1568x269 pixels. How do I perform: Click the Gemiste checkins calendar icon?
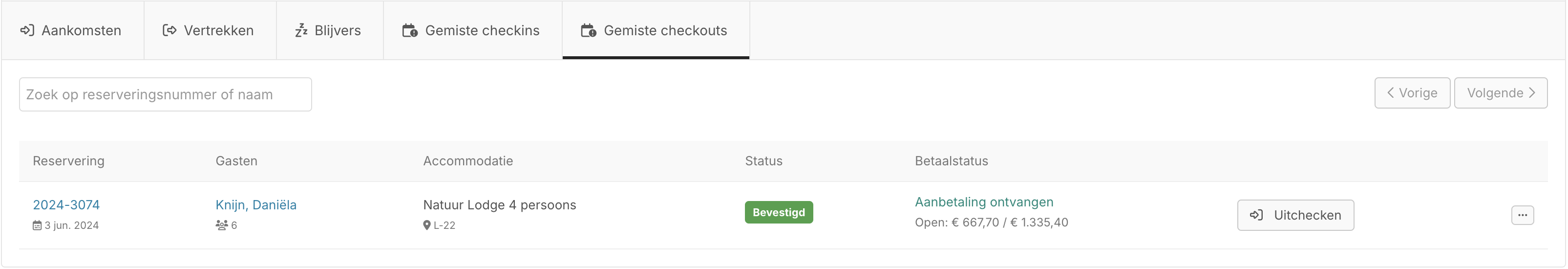pyautogui.click(x=410, y=30)
